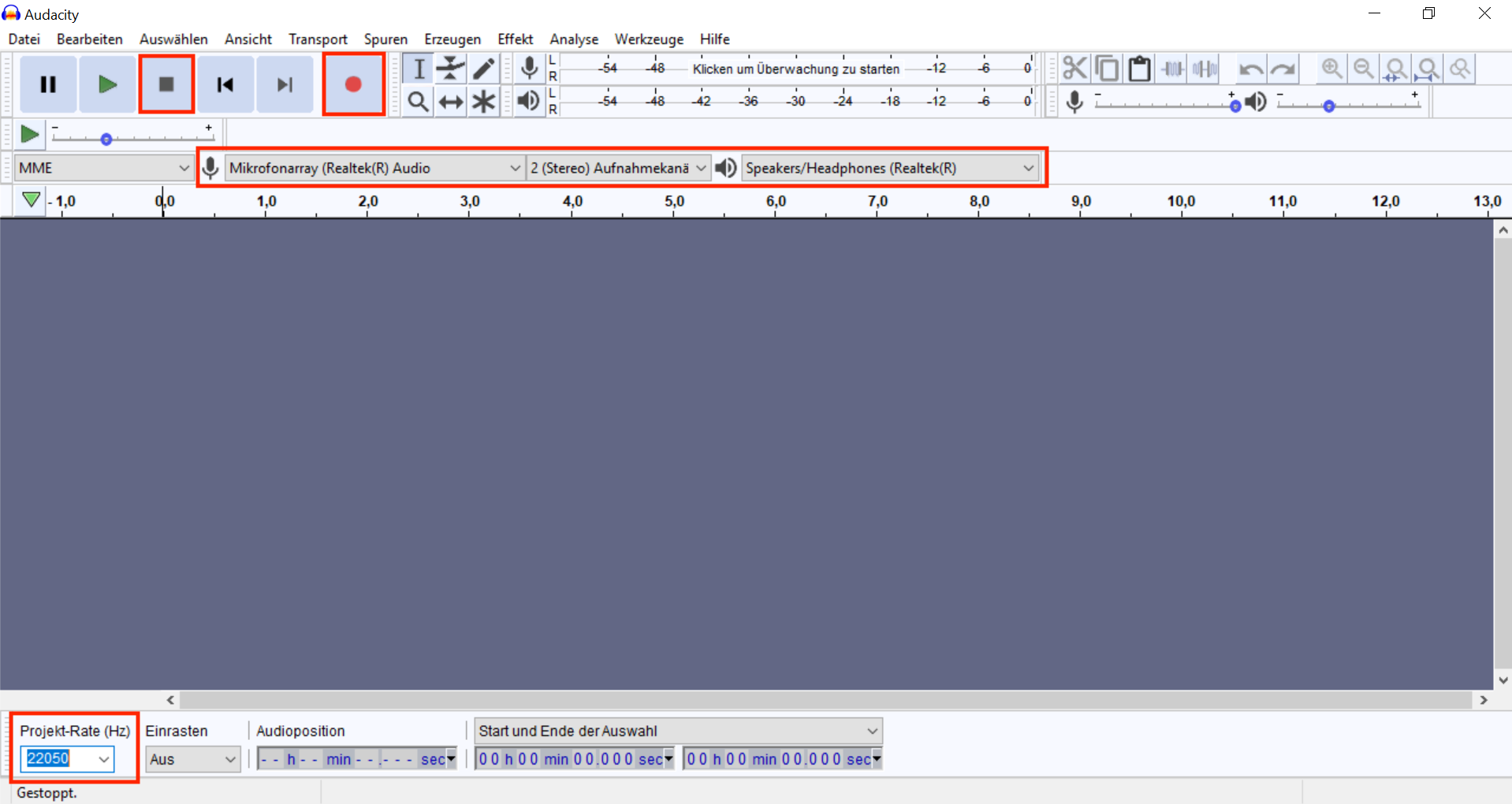Open the Einrasten snap dropdown
This screenshot has height=804, width=1512.
click(193, 759)
